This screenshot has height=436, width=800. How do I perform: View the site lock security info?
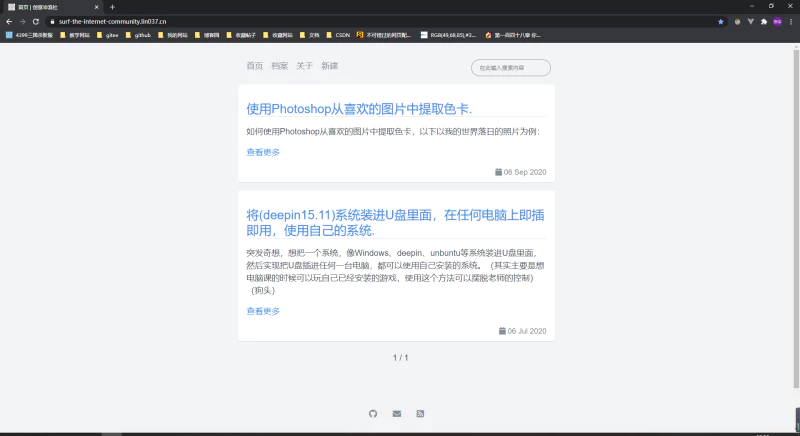pyautogui.click(x=52, y=21)
